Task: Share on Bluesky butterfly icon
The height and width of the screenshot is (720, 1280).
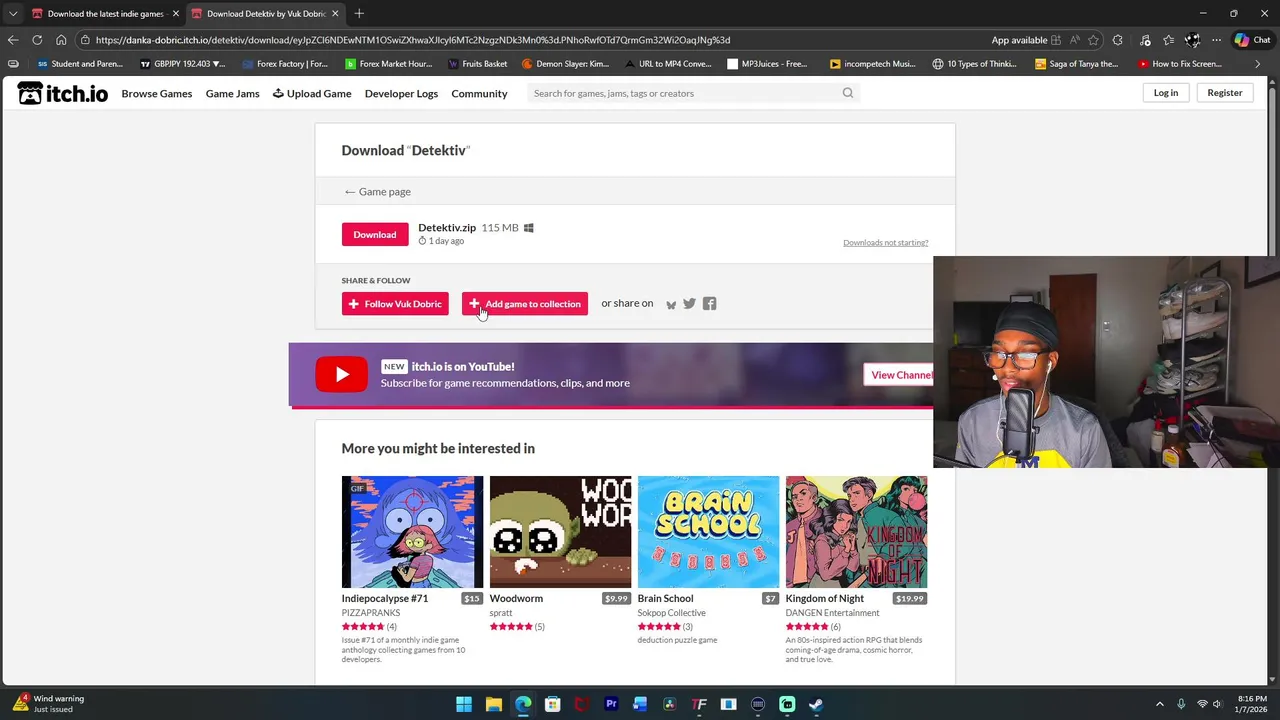Action: (671, 305)
